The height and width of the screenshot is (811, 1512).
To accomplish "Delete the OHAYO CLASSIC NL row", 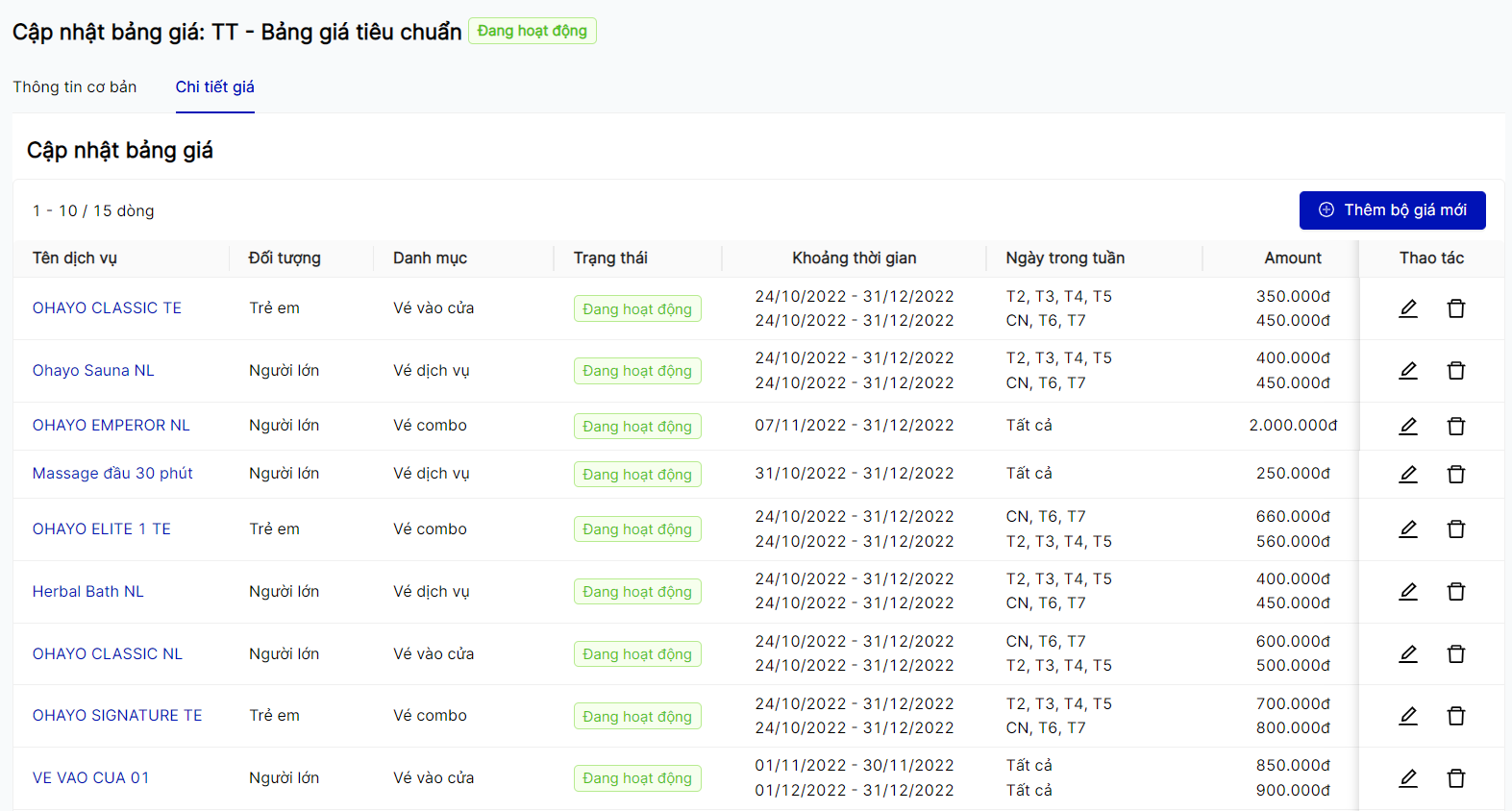I will 1456,654.
